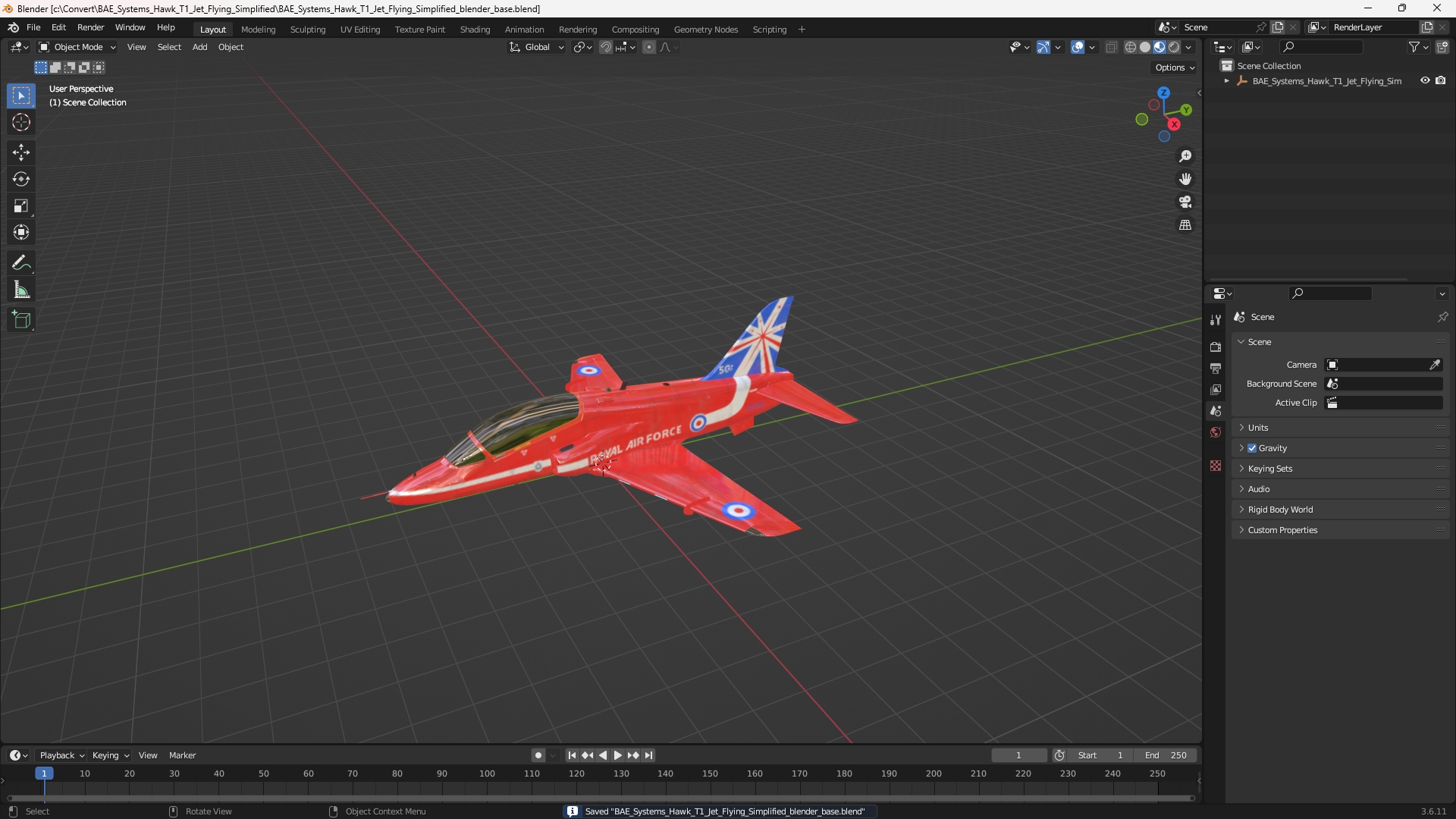Open the Texture properties checker icon
1456x819 pixels.
pyautogui.click(x=1216, y=466)
